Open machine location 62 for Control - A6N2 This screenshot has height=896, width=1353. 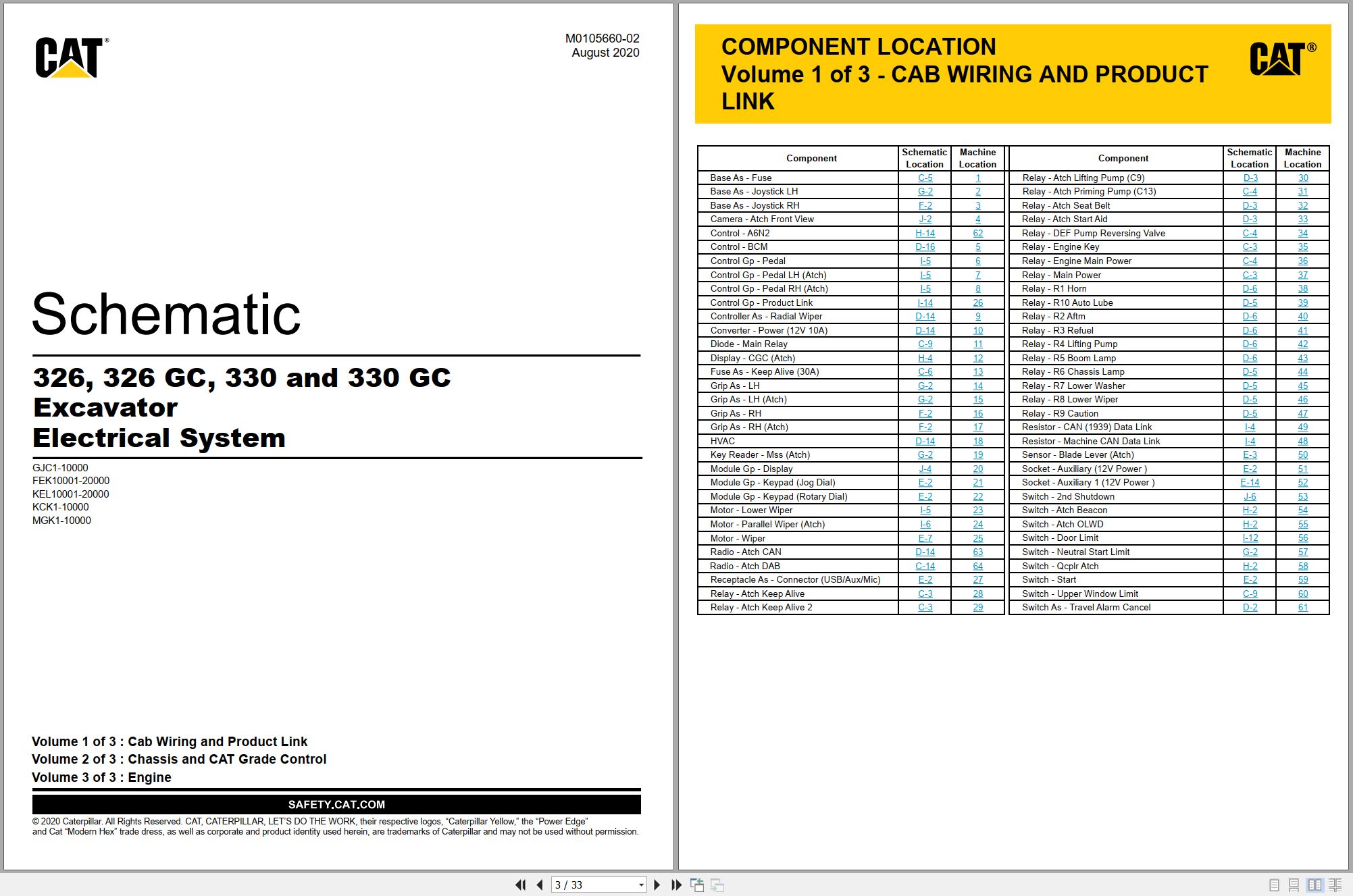coord(977,233)
